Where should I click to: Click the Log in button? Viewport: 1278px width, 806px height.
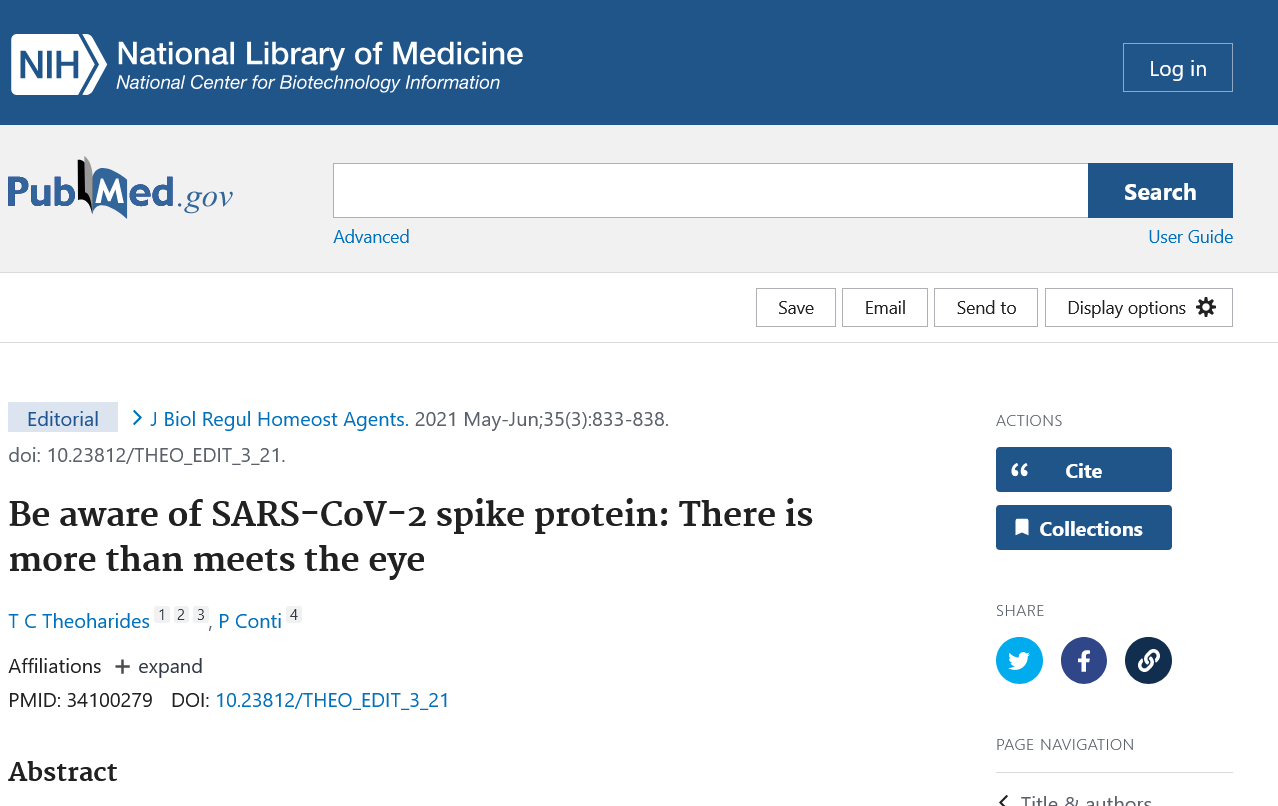(x=1177, y=67)
